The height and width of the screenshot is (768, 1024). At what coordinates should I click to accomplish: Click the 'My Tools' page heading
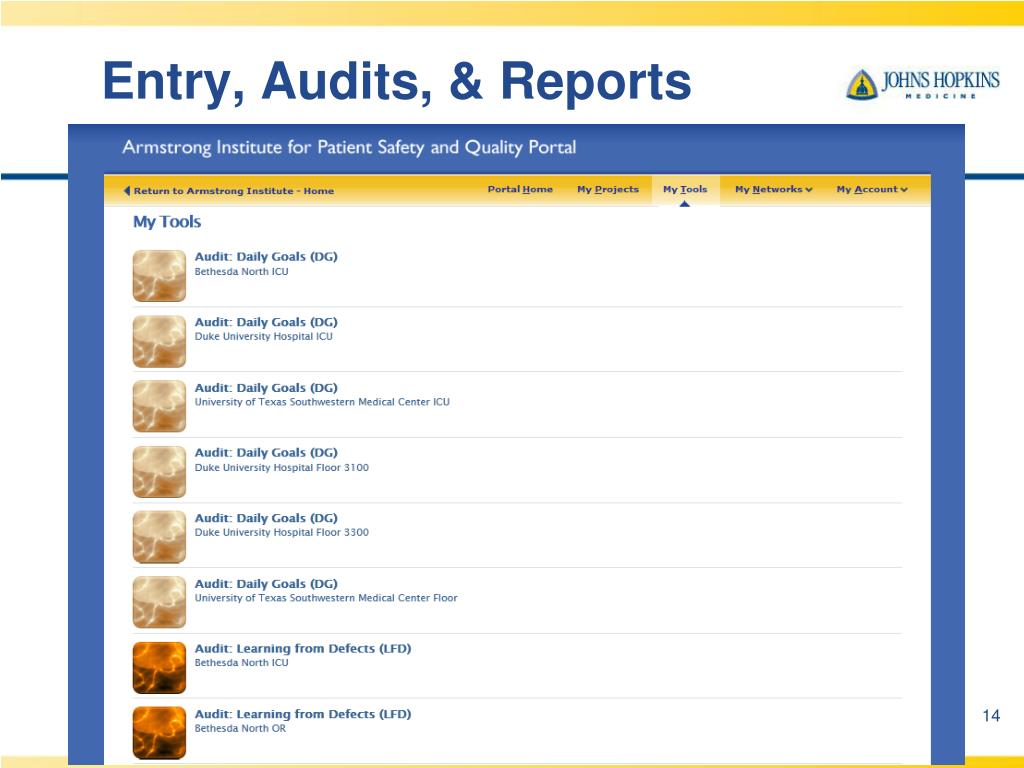tap(167, 222)
